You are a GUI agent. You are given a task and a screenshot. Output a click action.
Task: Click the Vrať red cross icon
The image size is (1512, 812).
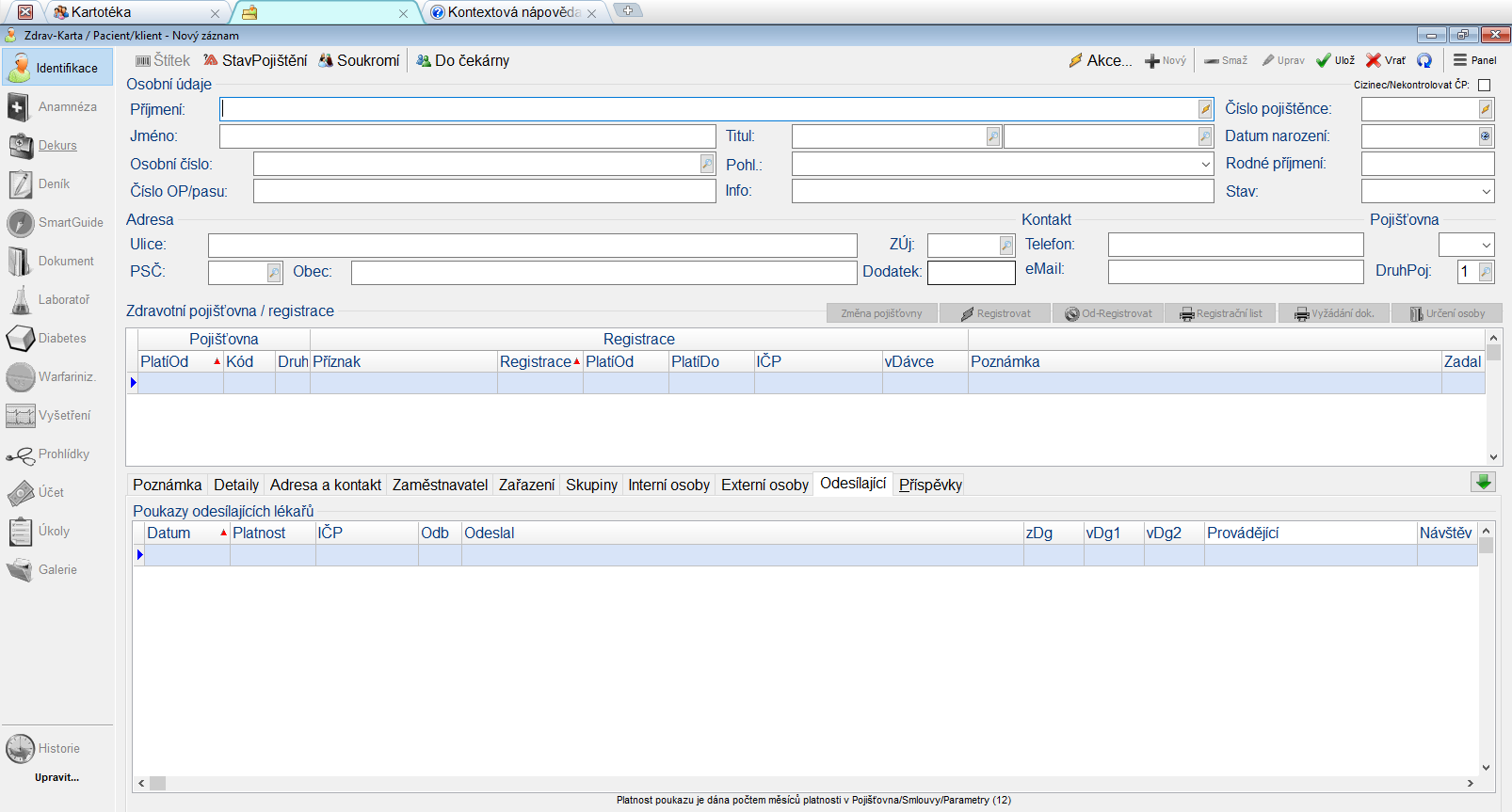pos(1374,60)
